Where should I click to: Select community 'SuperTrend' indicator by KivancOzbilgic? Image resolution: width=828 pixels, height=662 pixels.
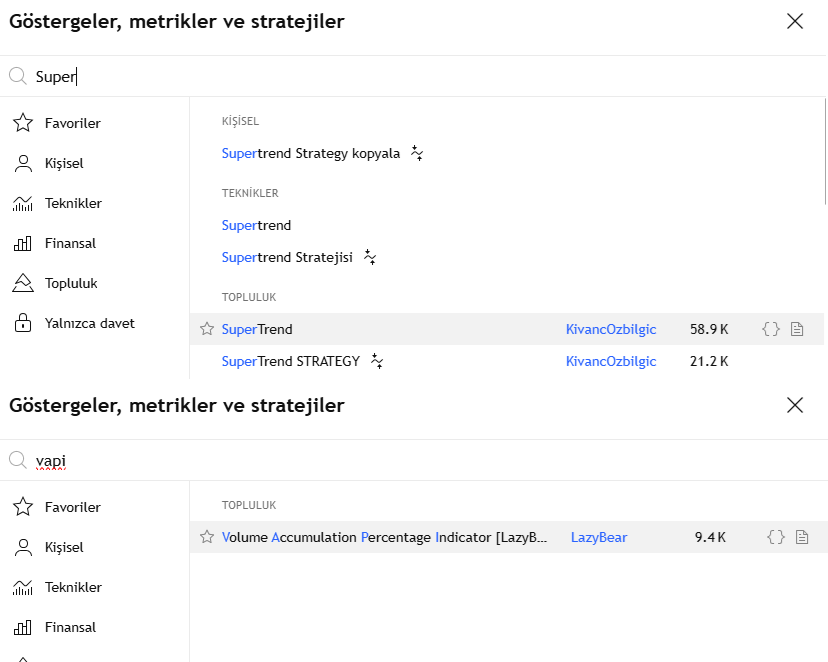pos(507,329)
